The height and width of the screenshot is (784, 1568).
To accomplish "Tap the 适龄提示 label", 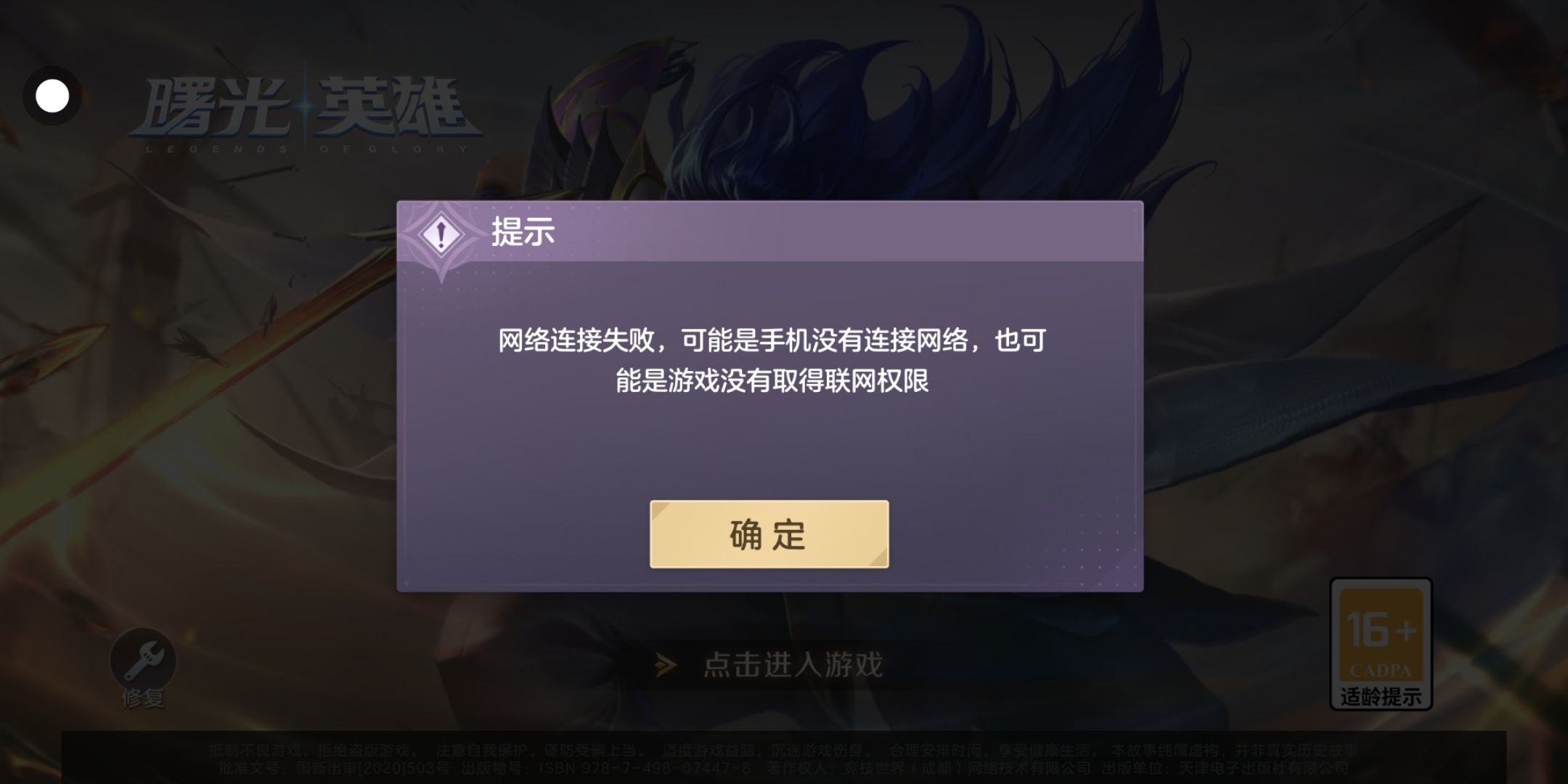I will pos(1381,697).
